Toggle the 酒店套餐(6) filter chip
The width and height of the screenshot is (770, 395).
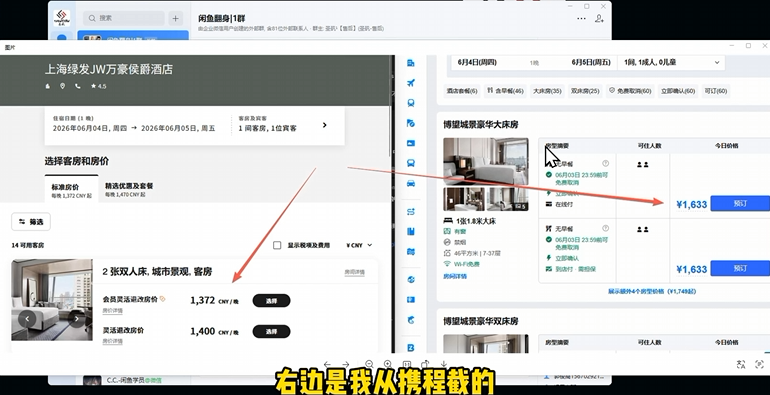click(462, 91)
